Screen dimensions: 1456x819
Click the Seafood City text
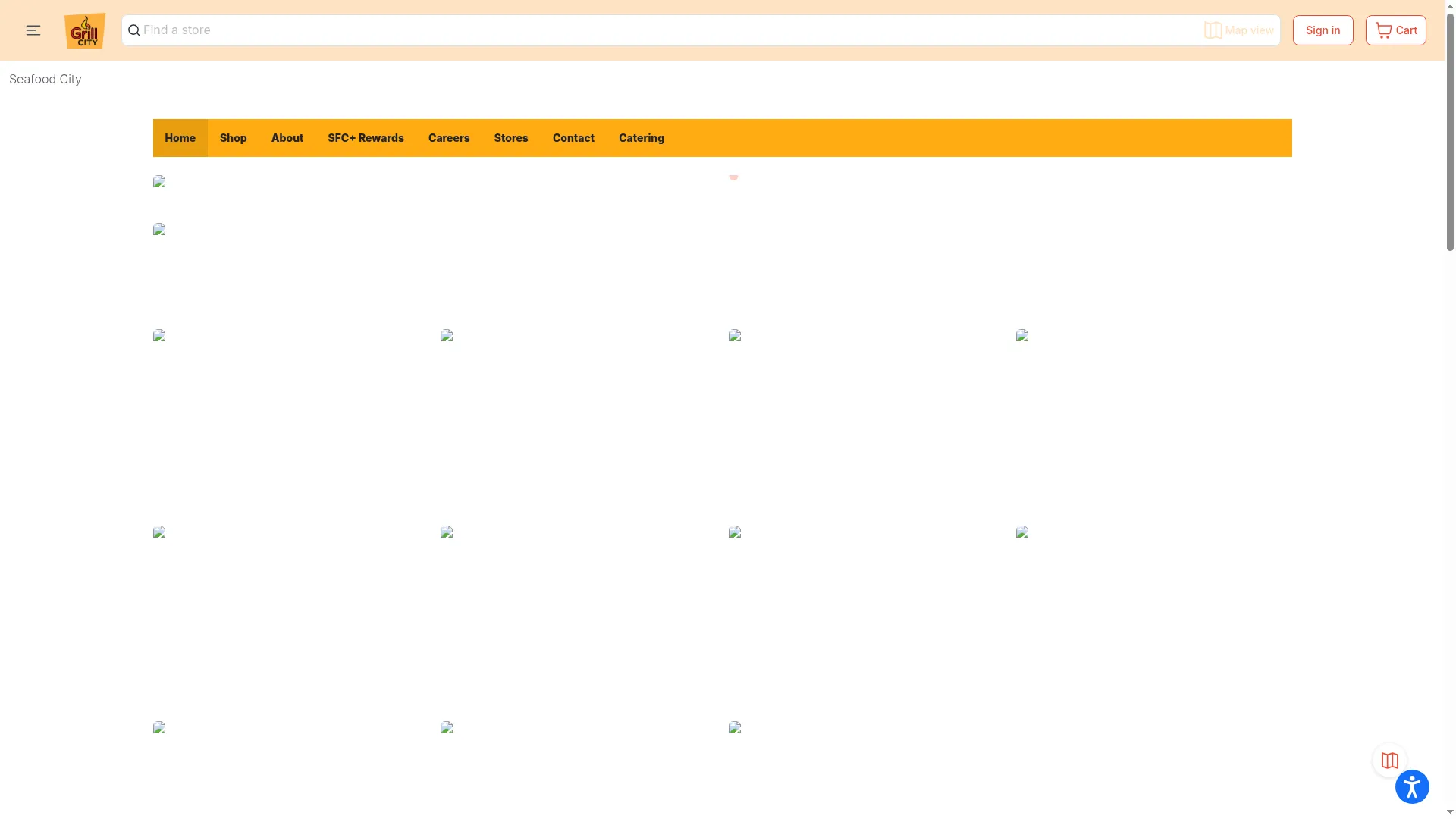[45, 80]
